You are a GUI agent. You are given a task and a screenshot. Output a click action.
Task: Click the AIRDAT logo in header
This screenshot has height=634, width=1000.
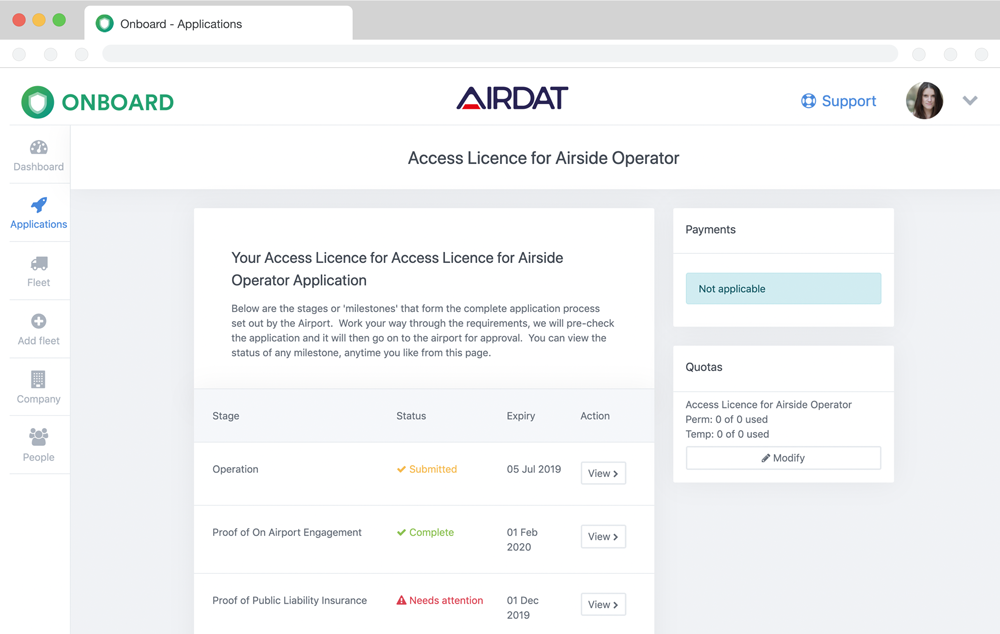[x=512, y=98]
